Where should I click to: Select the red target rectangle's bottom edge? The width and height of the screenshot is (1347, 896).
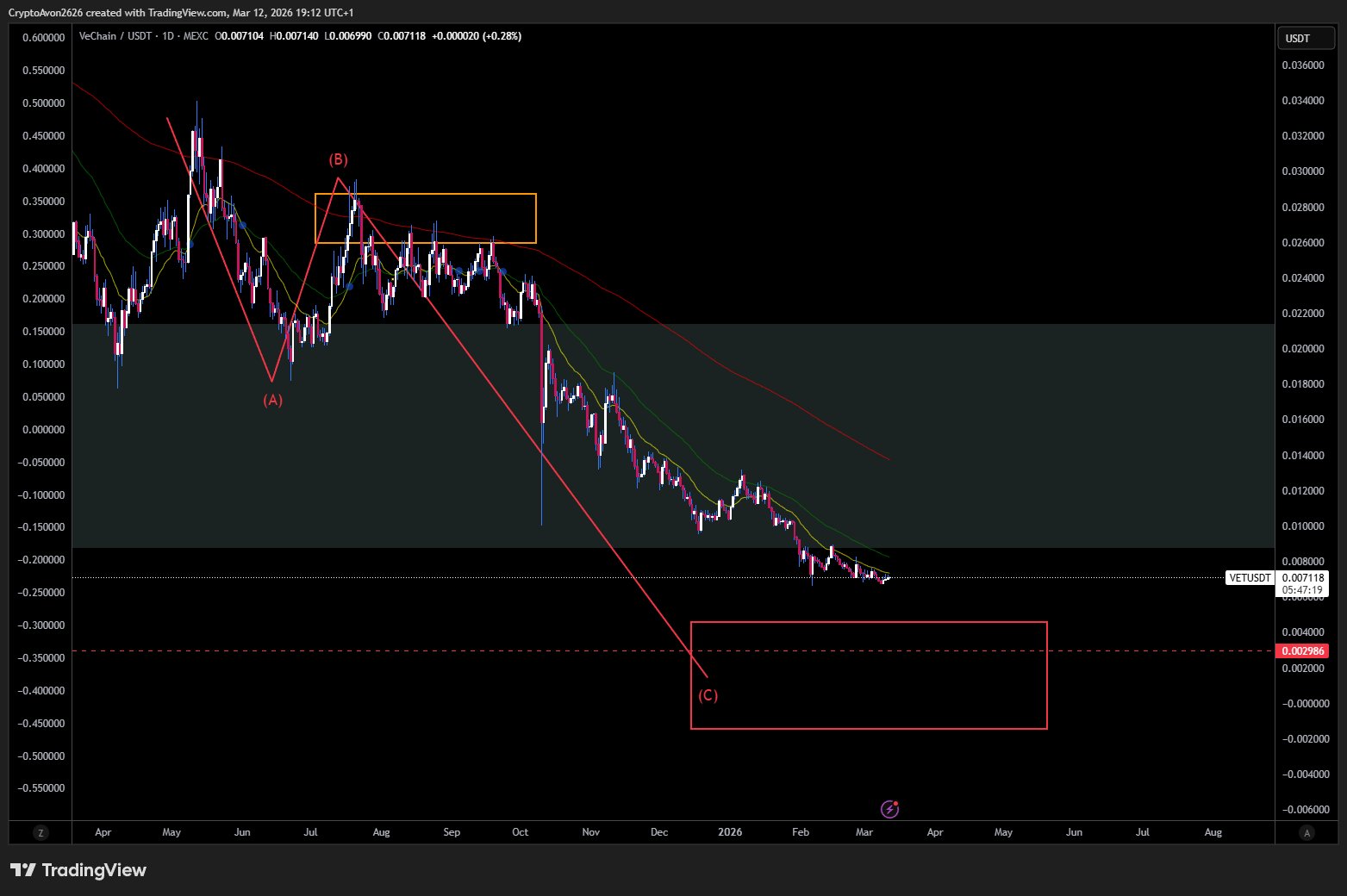coord(869,729)
